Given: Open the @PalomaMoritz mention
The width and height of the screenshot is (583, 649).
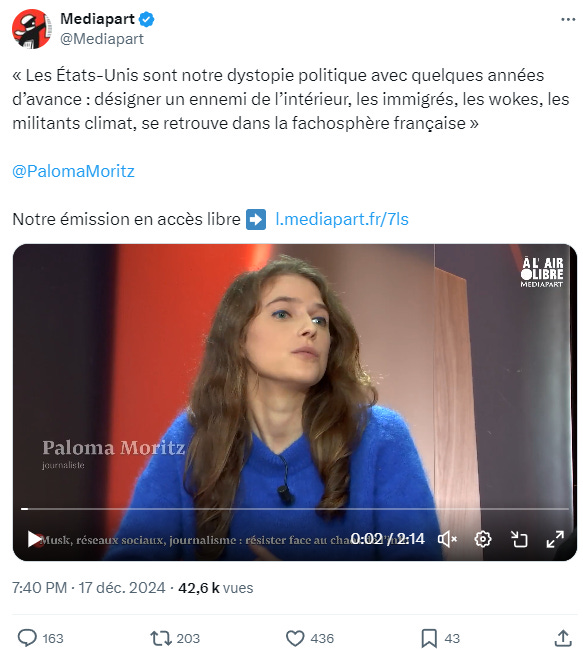Looking at the screenshot, I should 73,171.
